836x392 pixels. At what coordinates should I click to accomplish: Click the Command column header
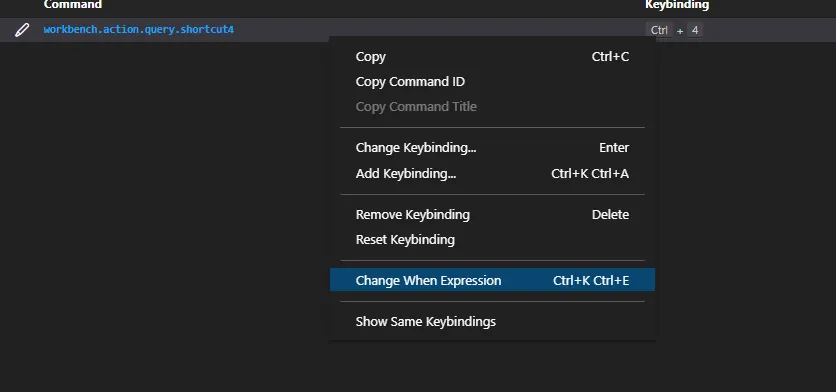(x=73, y=5)
